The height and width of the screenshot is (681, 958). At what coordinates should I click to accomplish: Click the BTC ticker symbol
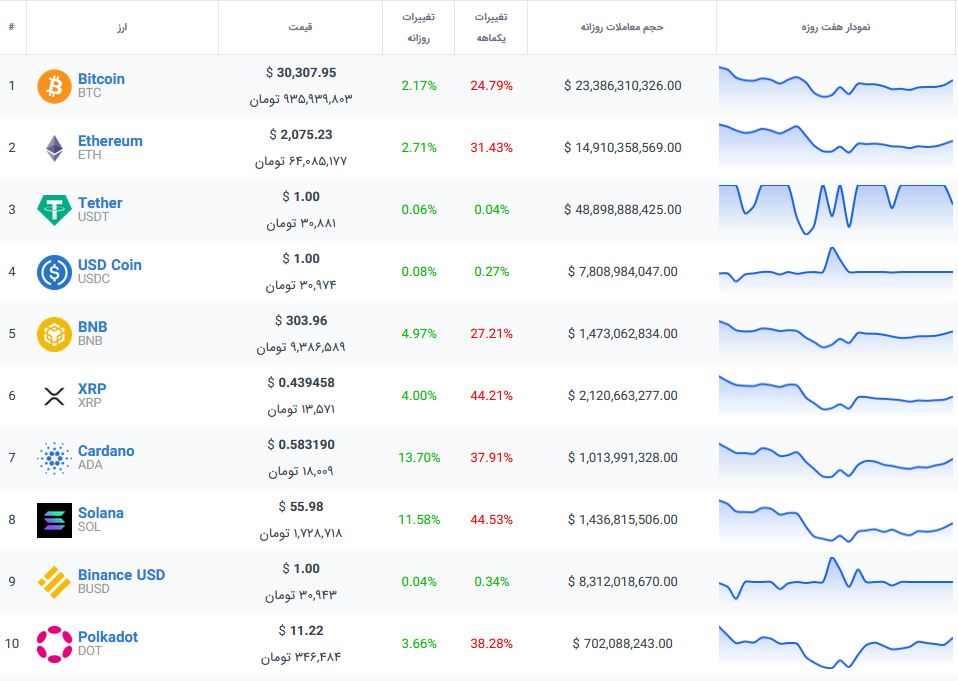89,93
